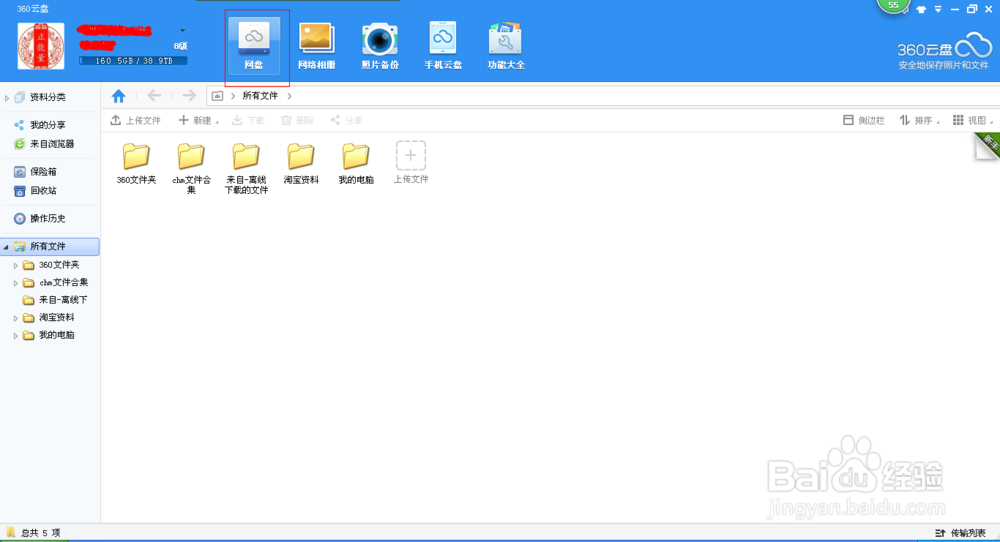Image resolution: width=1000 pixels, height=542 pixels.
Task: Select 所有文件 in the breadcrumb path
Action: (260, 96)
